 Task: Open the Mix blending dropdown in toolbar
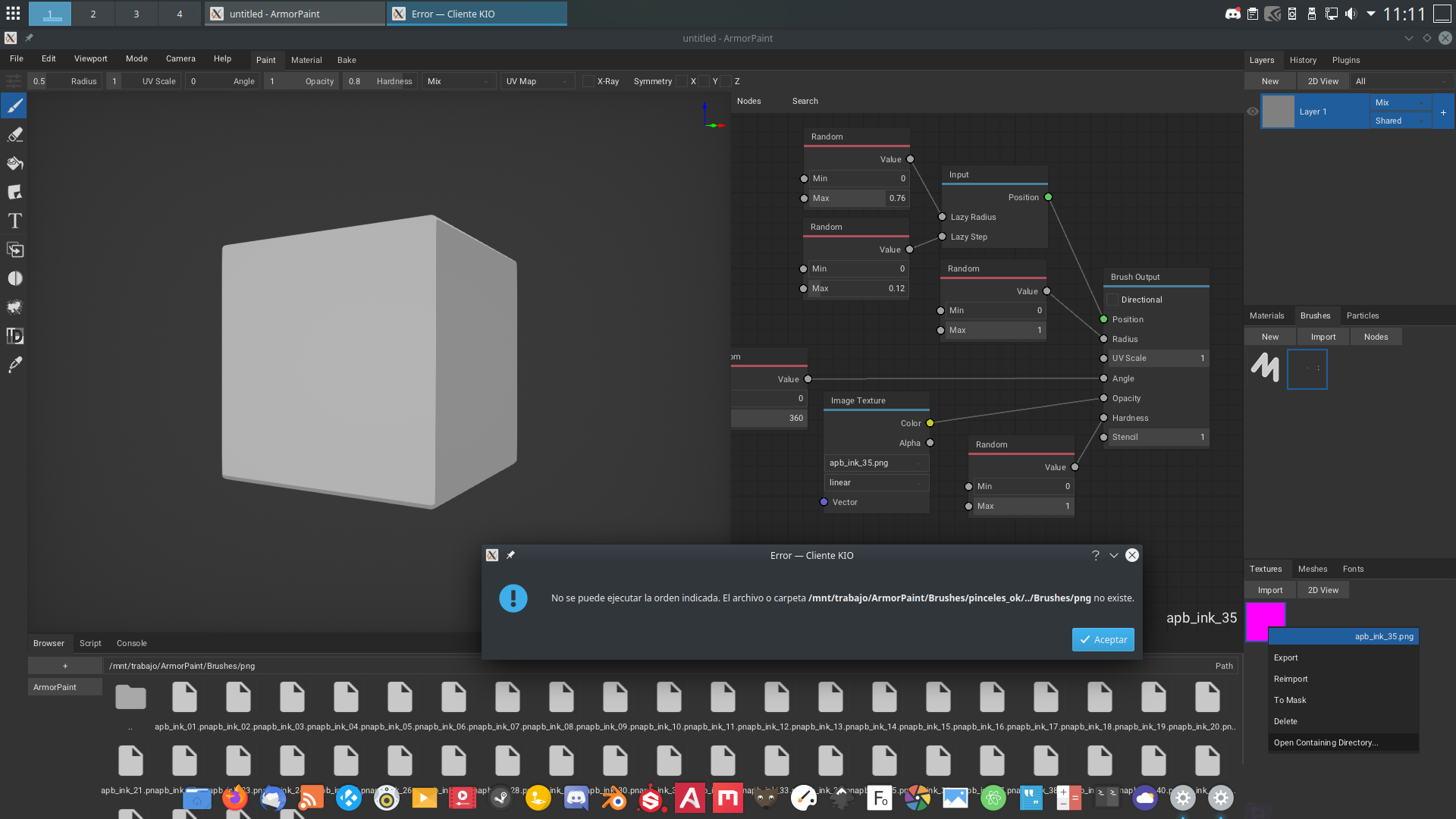(459, 81)
